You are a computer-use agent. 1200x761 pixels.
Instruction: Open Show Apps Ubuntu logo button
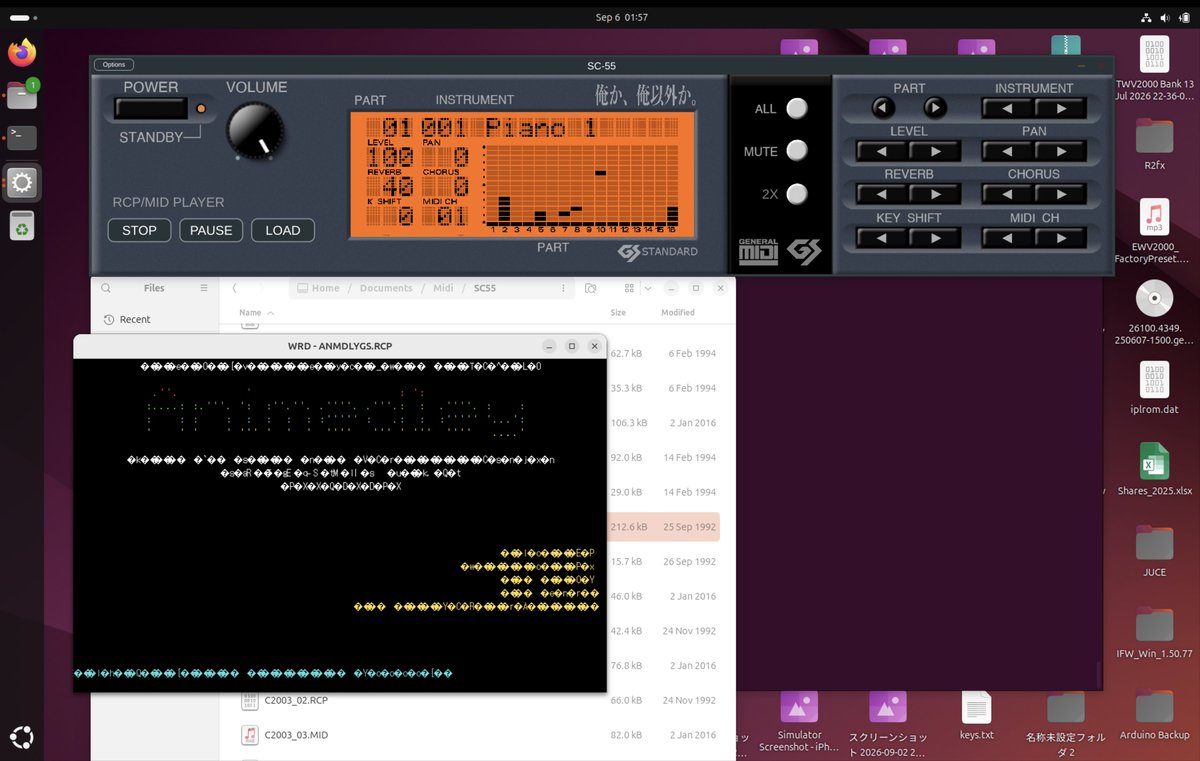coord(22,738)
